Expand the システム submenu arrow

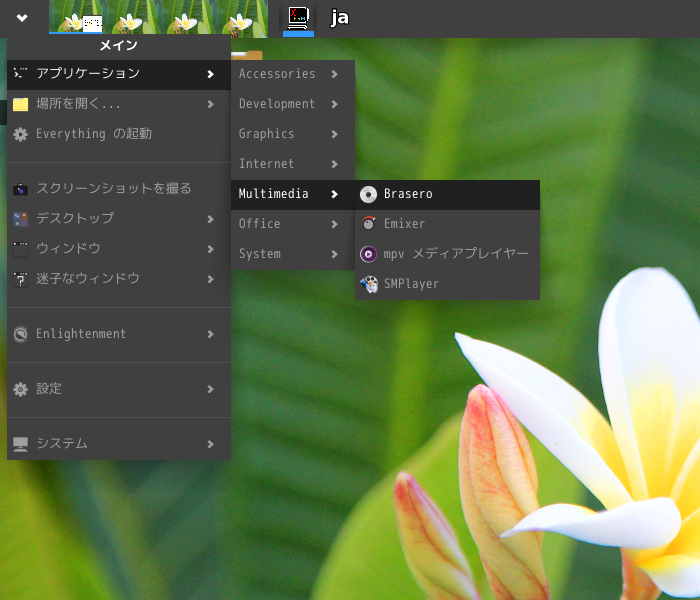(210, 444)
